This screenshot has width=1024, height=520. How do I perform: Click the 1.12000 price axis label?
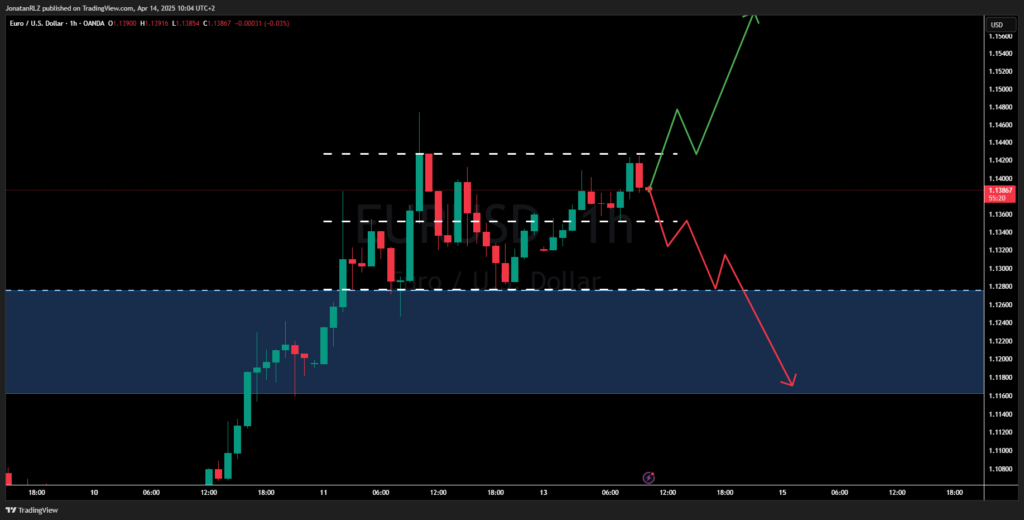click(x=999, y=359)
